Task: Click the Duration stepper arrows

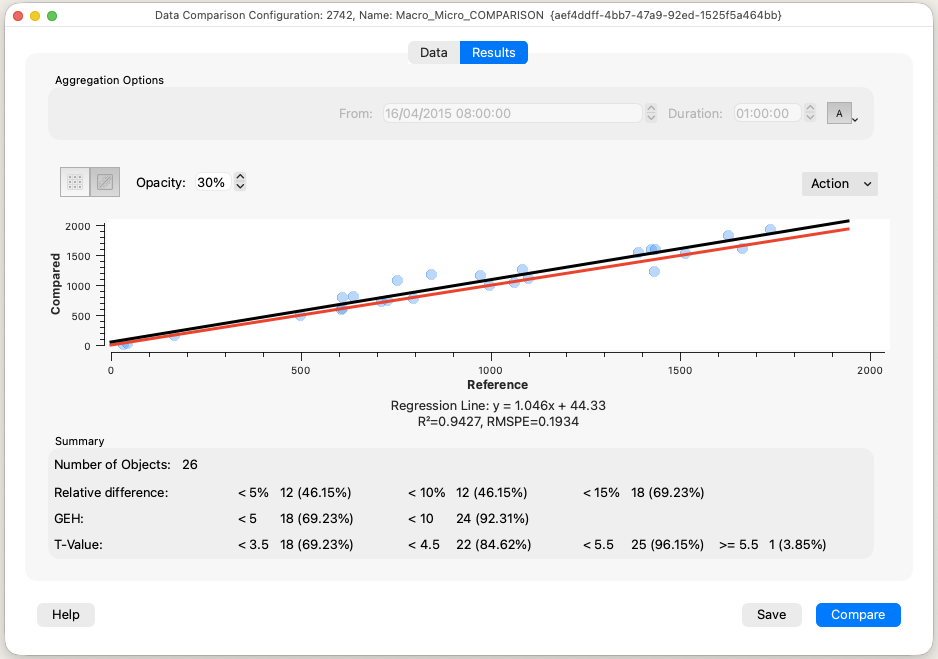Action: pos(809,112)
